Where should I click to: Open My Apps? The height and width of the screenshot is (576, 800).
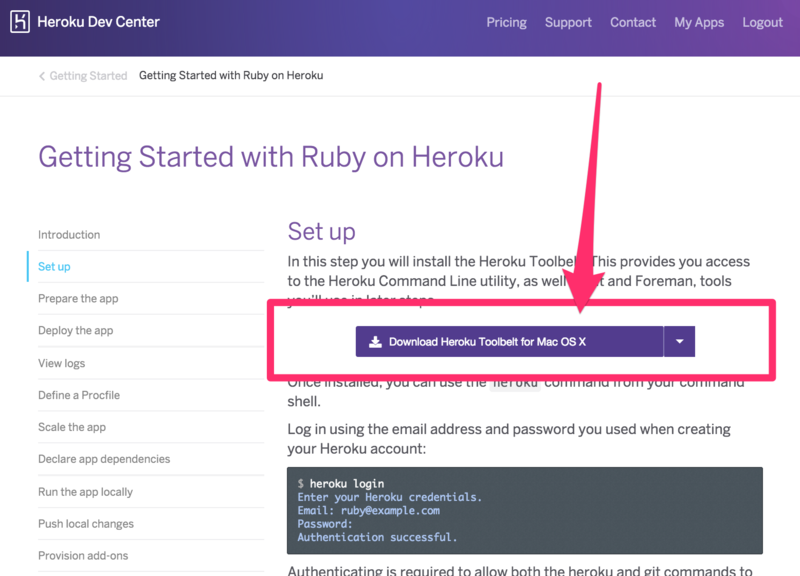[x=699, y=22]
